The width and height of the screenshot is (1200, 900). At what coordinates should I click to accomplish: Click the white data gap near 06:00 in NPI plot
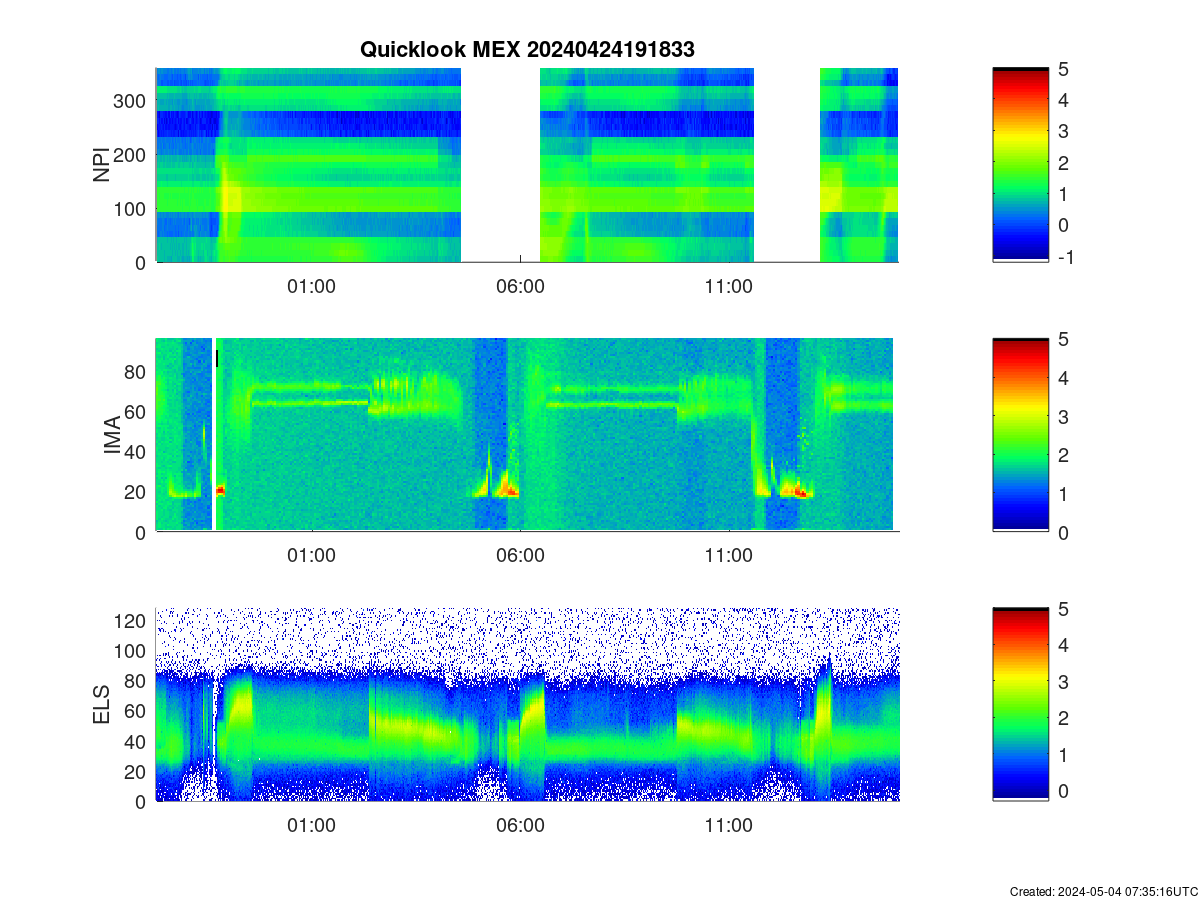(501, 165)
